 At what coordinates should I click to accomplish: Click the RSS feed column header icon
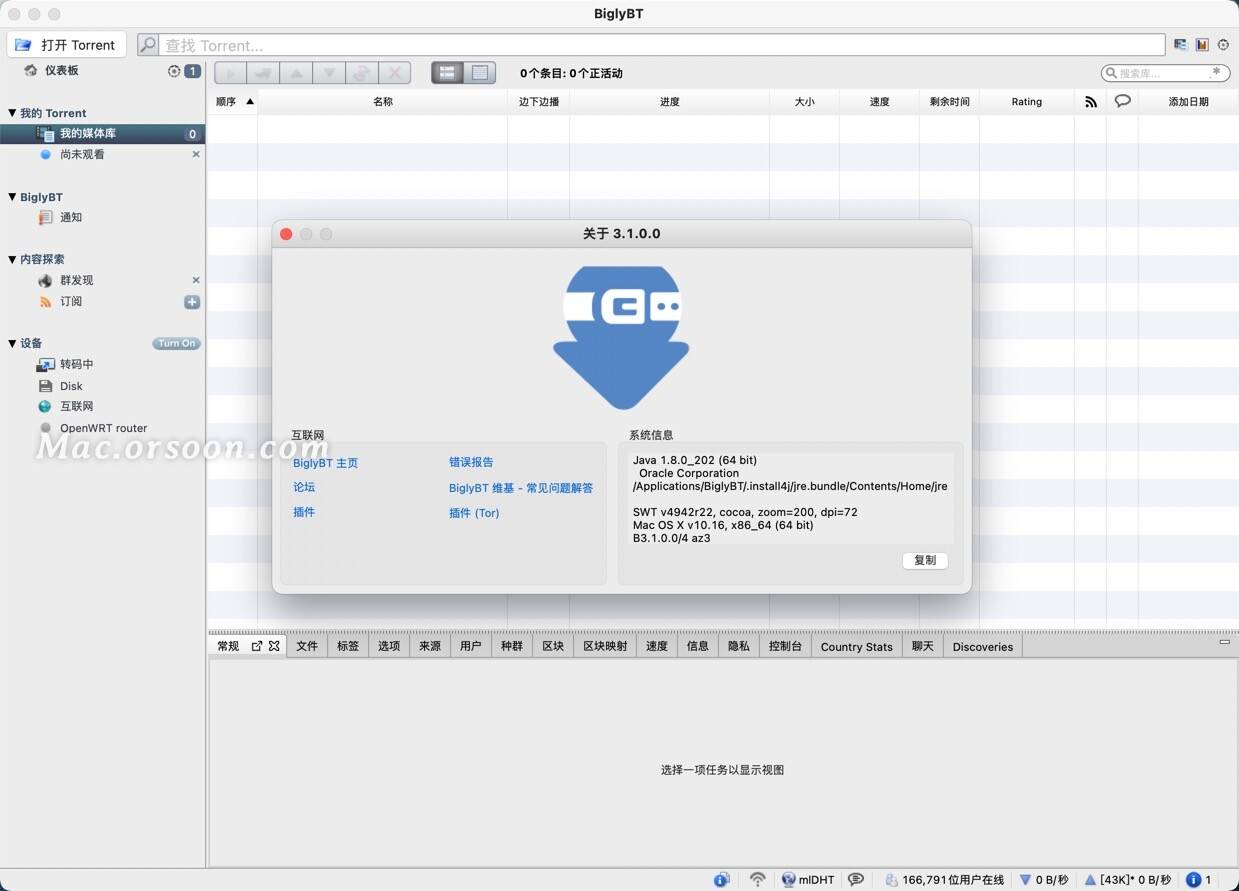1090,101
